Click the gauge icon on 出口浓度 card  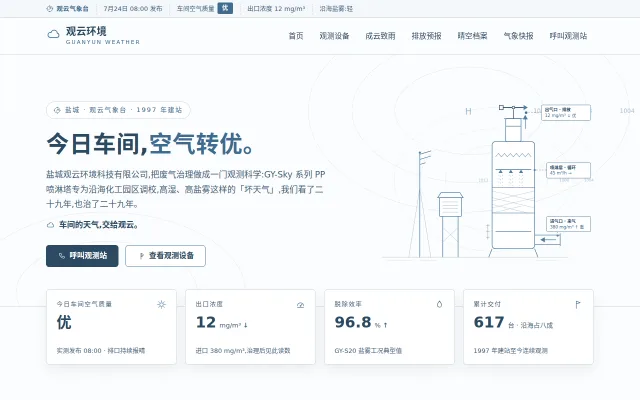click(x=300, y=305)
